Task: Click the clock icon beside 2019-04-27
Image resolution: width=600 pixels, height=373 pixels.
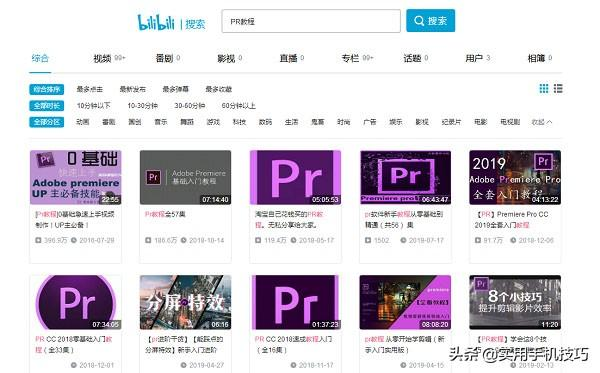Action: [184, 365]
